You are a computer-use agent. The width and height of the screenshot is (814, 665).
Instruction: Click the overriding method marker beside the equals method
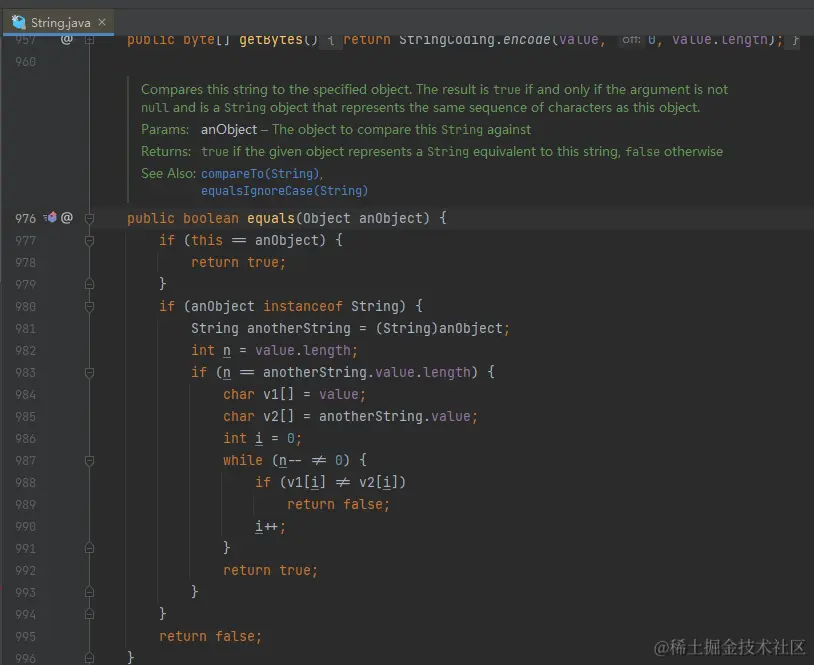pos(48,218)
